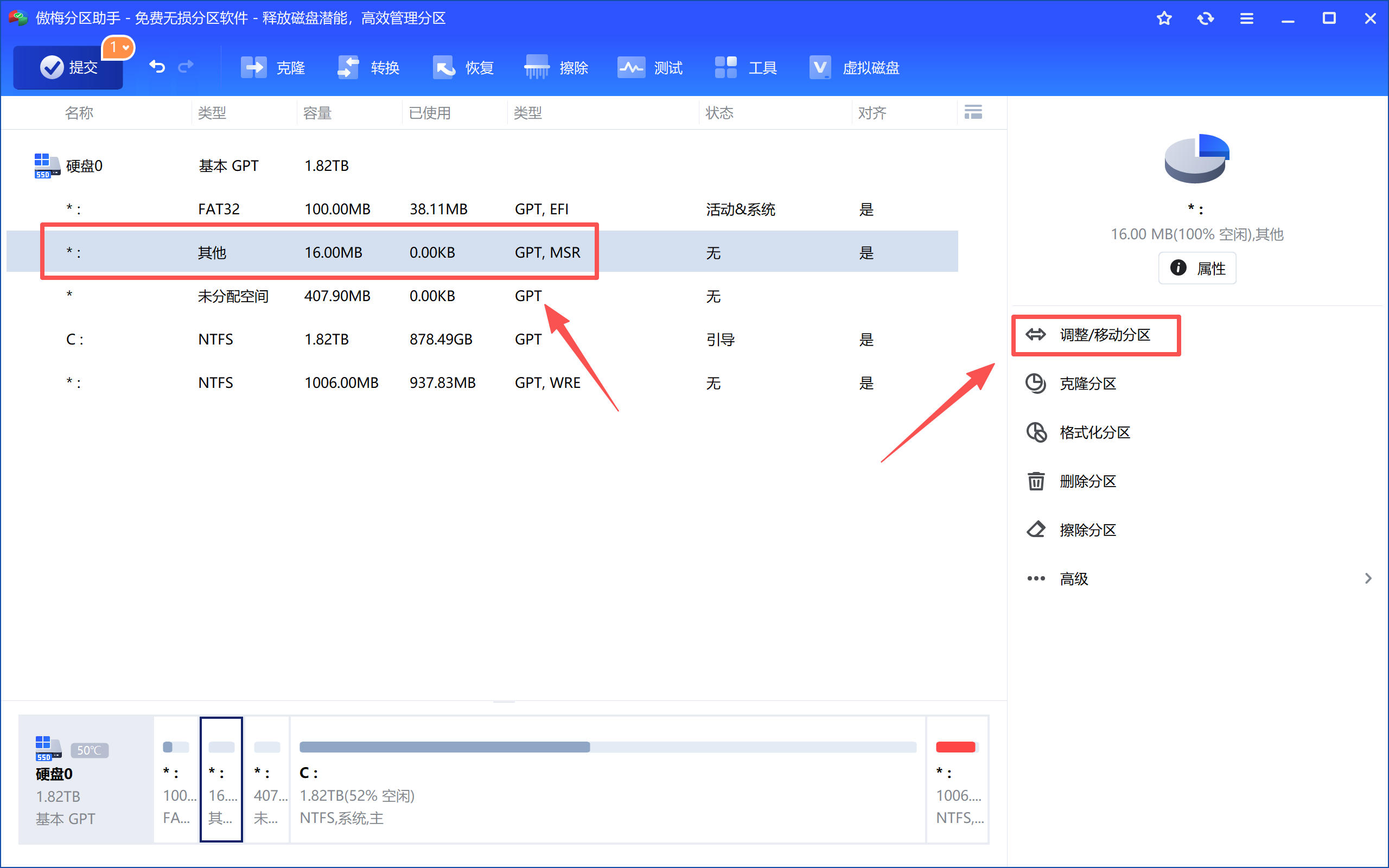Click the star favorite icon in title bar
1389x868 pixels.
(x=1164, y=18)
